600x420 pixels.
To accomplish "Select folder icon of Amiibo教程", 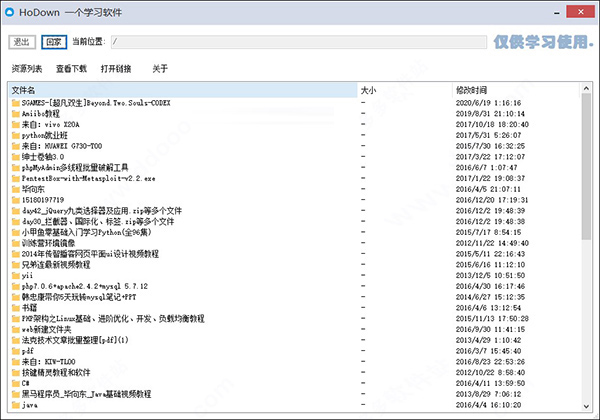I will pos(16,114).
